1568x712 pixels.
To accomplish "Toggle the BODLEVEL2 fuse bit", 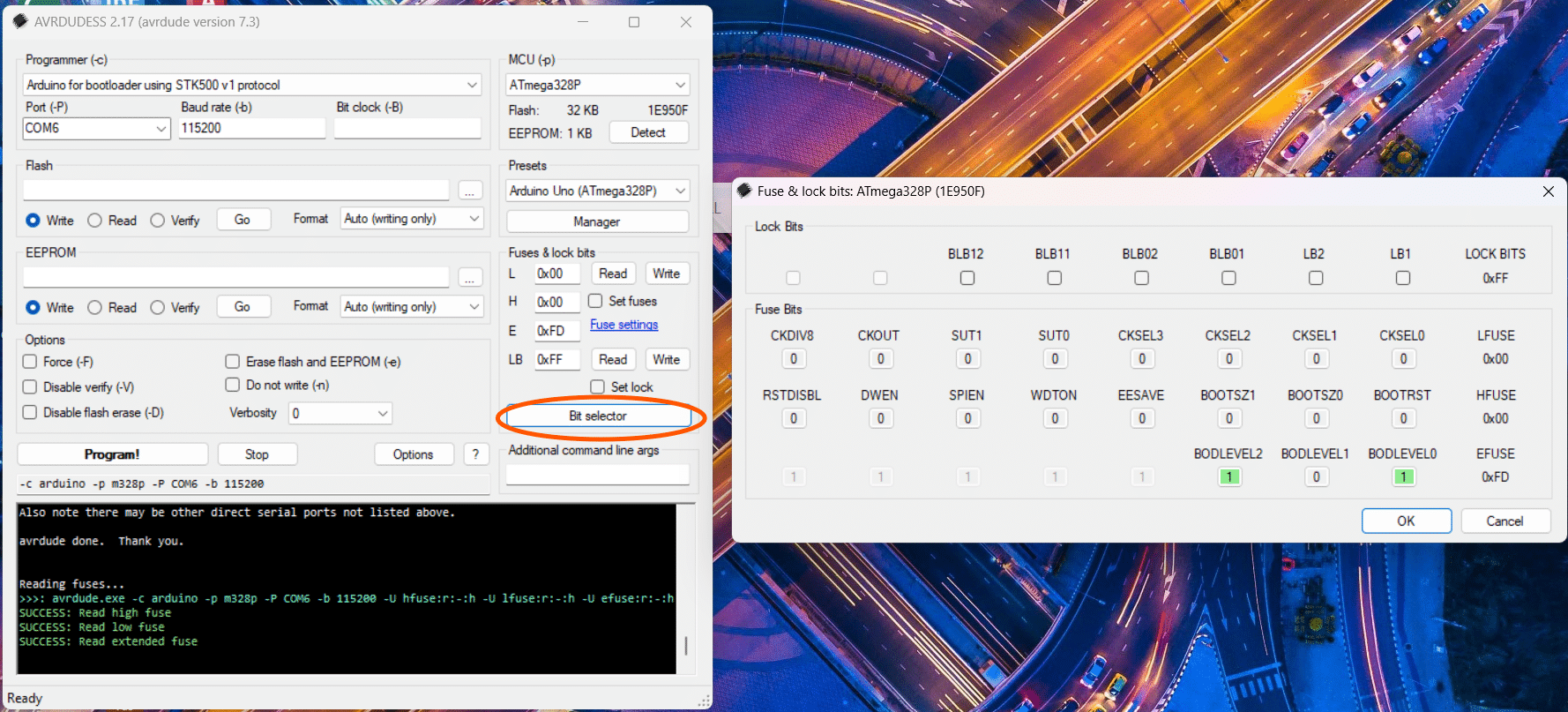I will (x=1228, y=477).
